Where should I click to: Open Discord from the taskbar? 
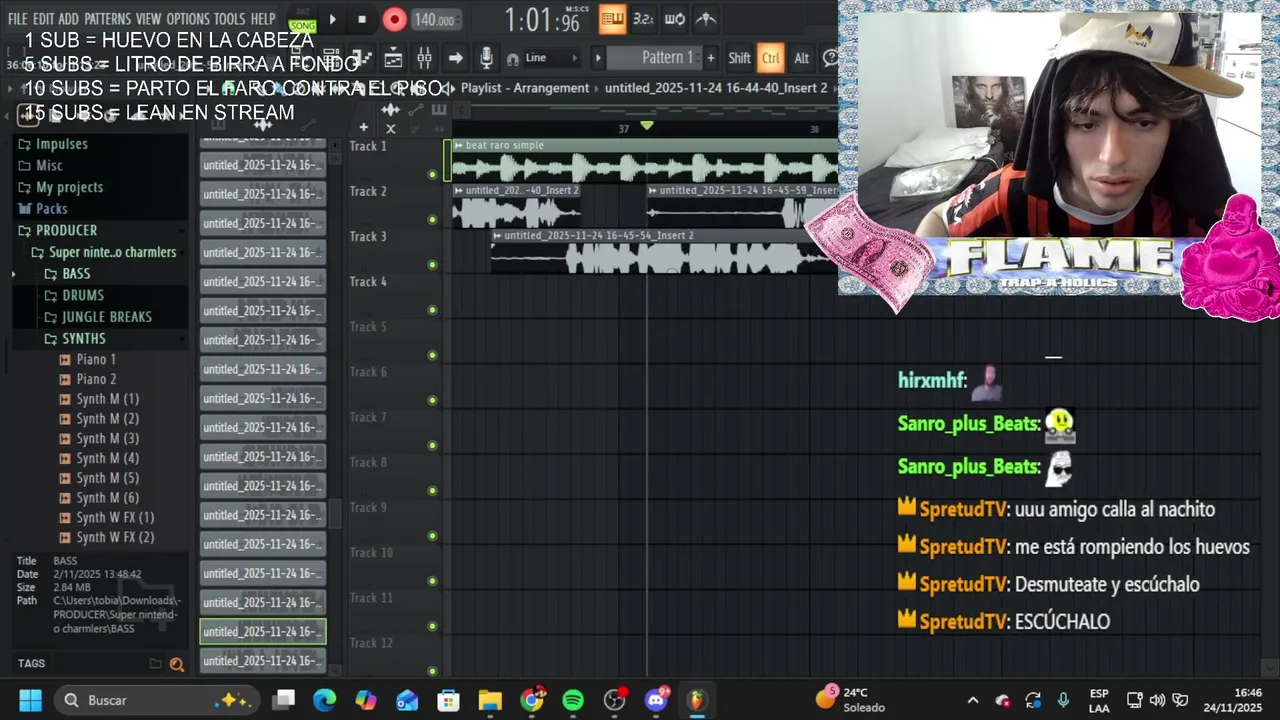point(656,700)
